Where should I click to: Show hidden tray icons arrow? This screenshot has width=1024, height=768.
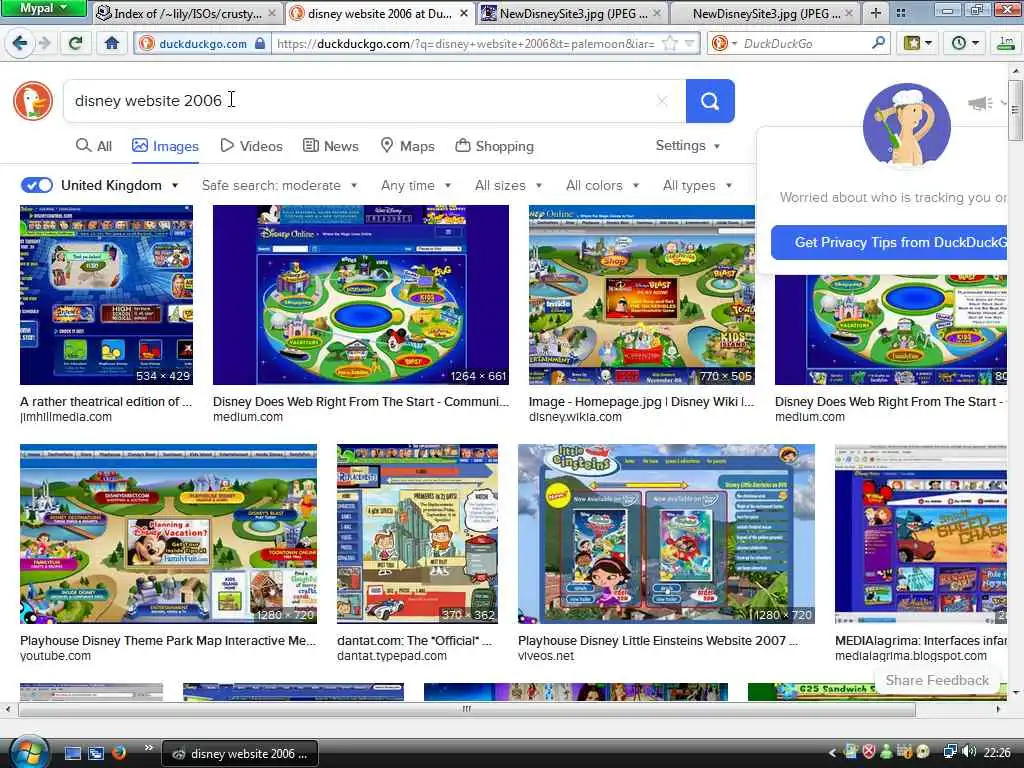(x=832, y=753)
